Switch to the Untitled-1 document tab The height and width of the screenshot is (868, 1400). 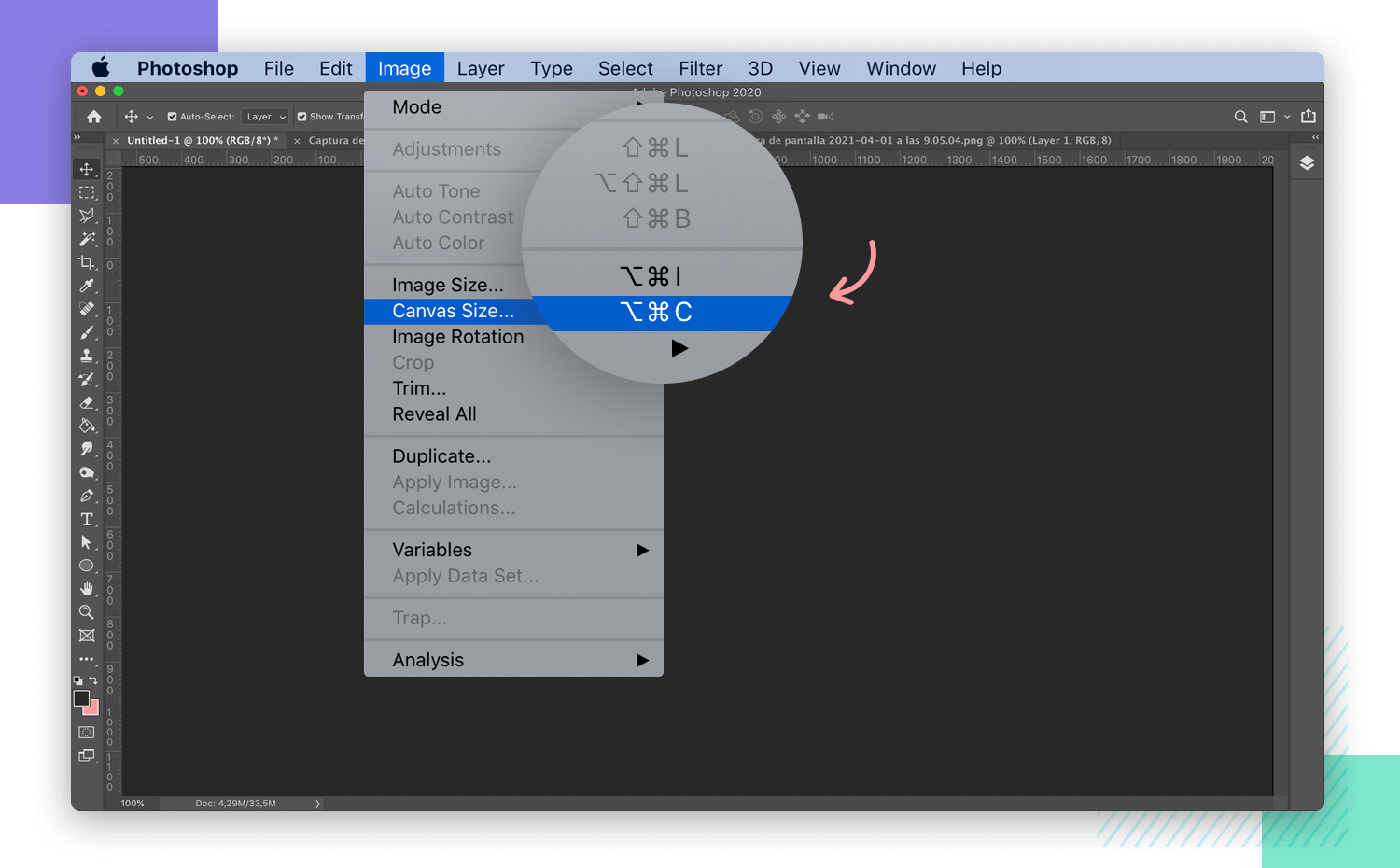(x=203, y=141)
